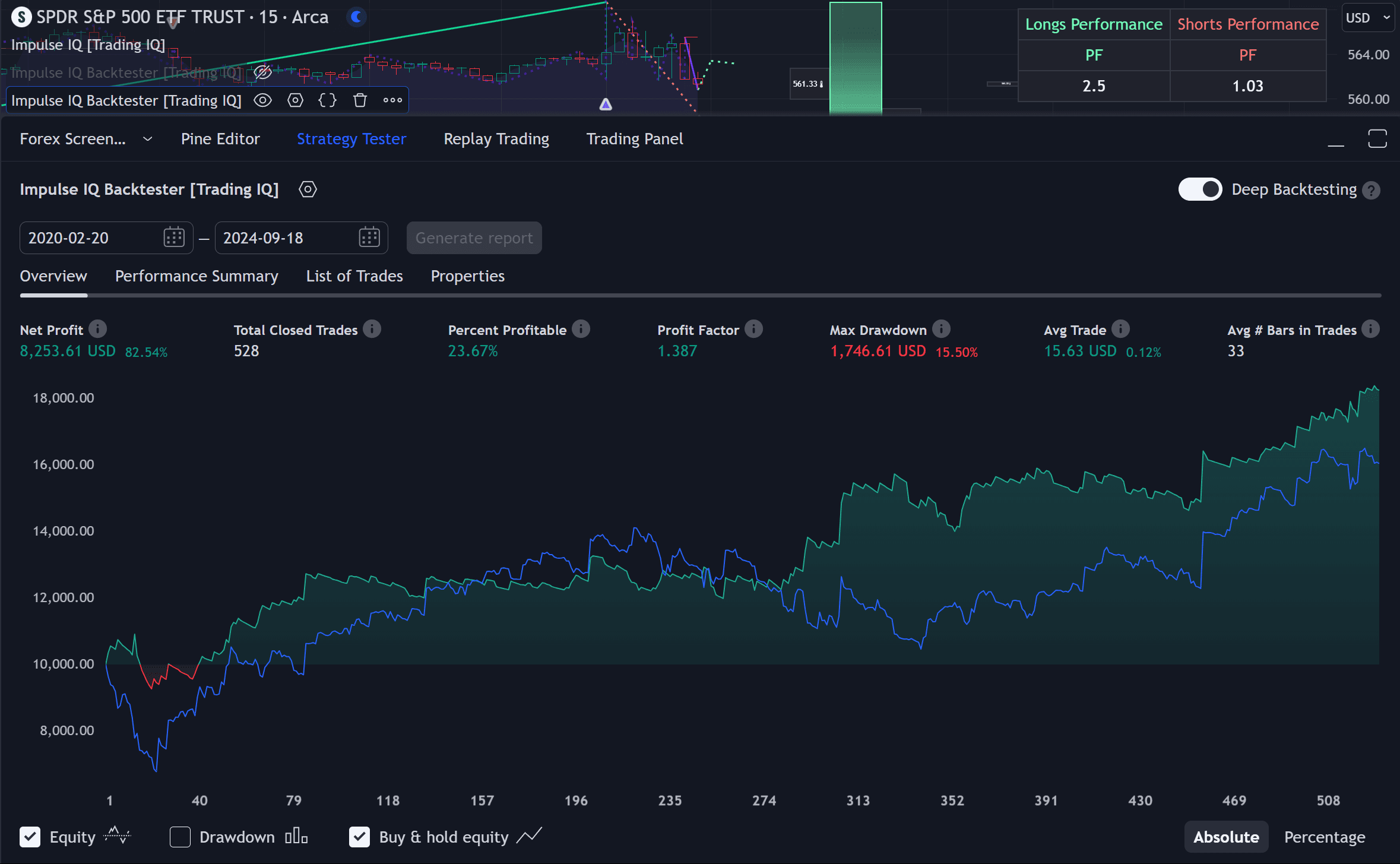Viewport: 1400px width, 864px height.
Task: Click the Total Closed Trades value 528
Action: coord(246,351)
